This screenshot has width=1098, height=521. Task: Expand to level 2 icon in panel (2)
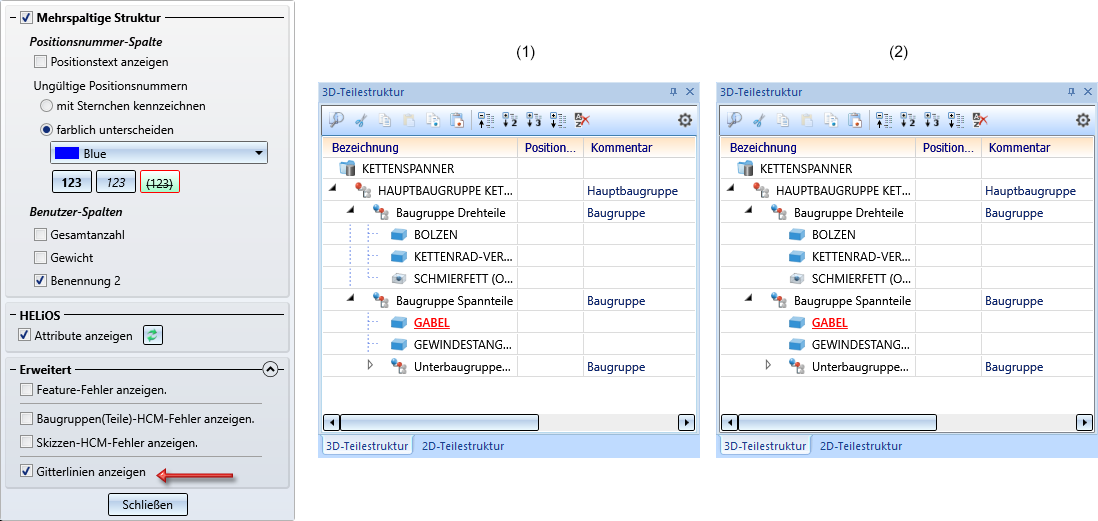[908, 120]
